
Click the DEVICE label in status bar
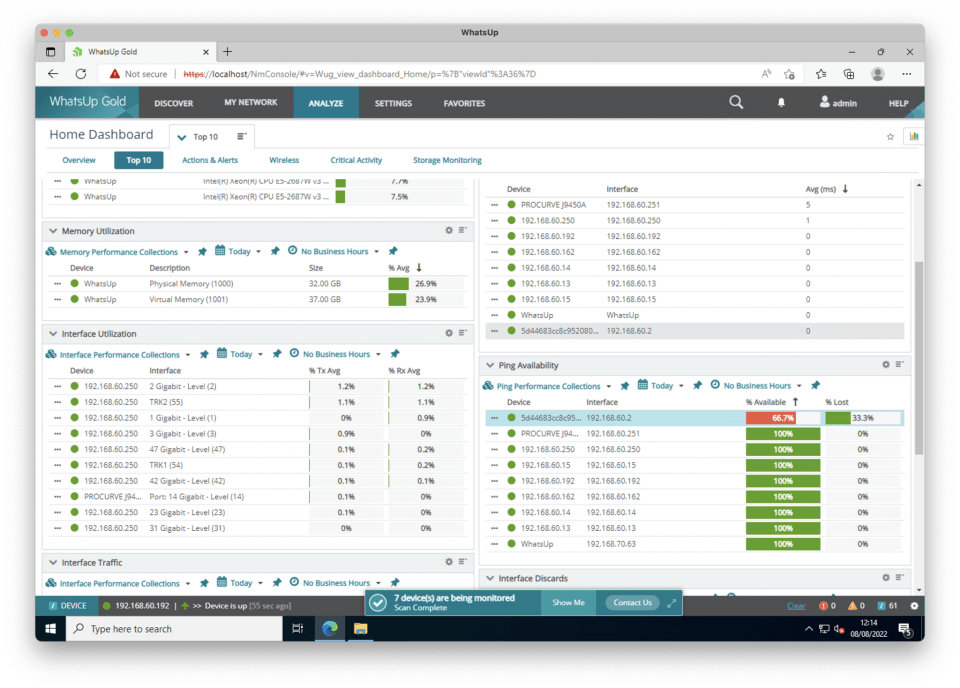point(68,606)
